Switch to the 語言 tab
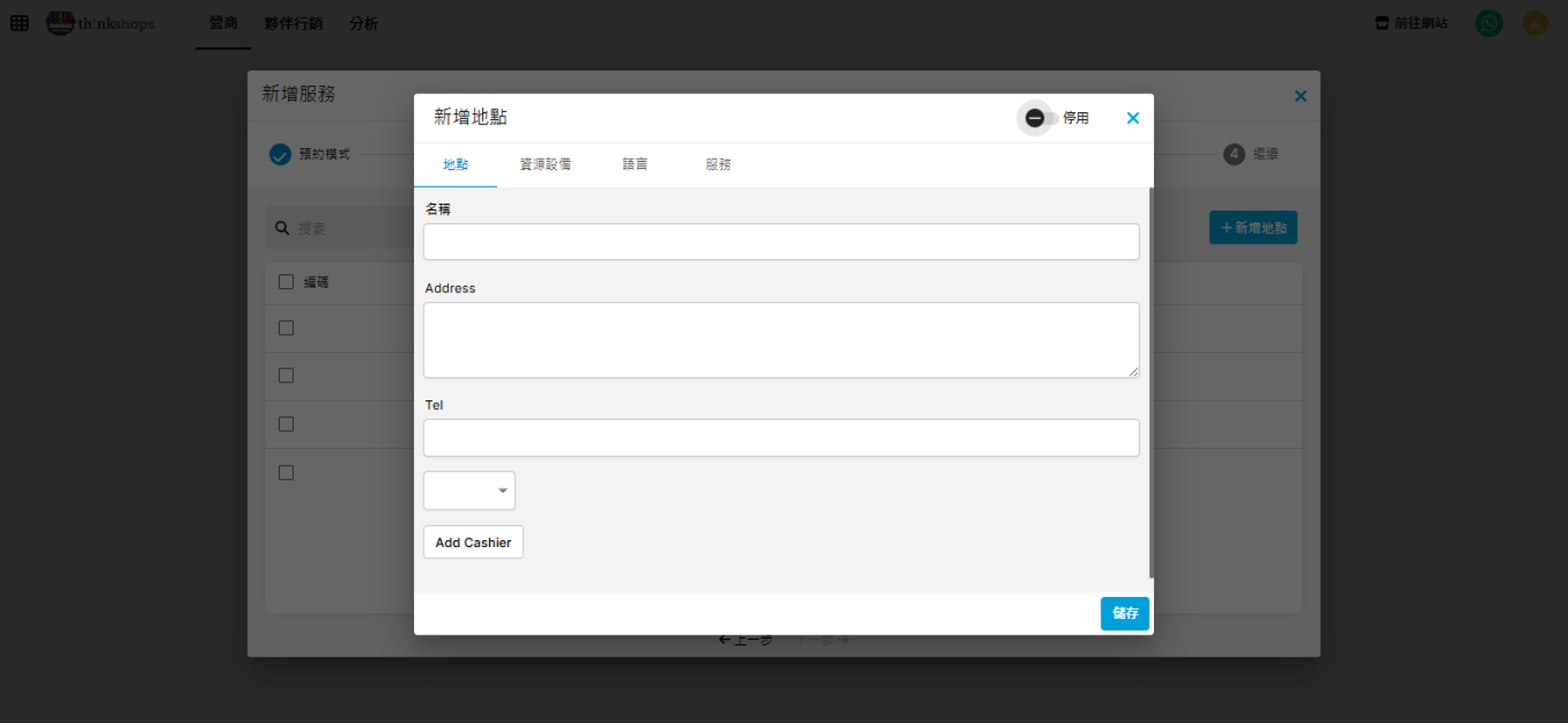 click(x=634, y=165)
